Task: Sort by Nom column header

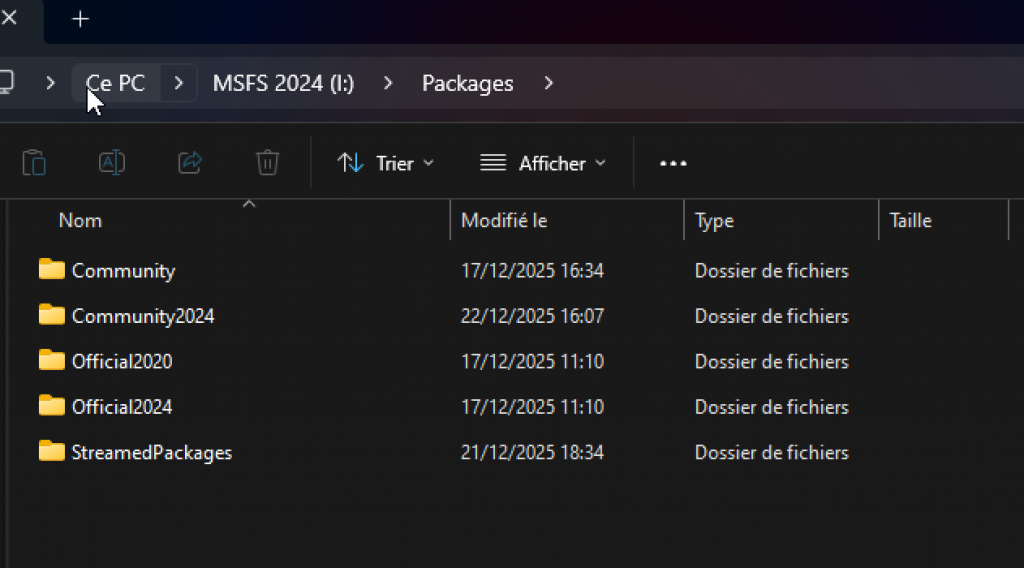Action: click(x=80, y=220)
